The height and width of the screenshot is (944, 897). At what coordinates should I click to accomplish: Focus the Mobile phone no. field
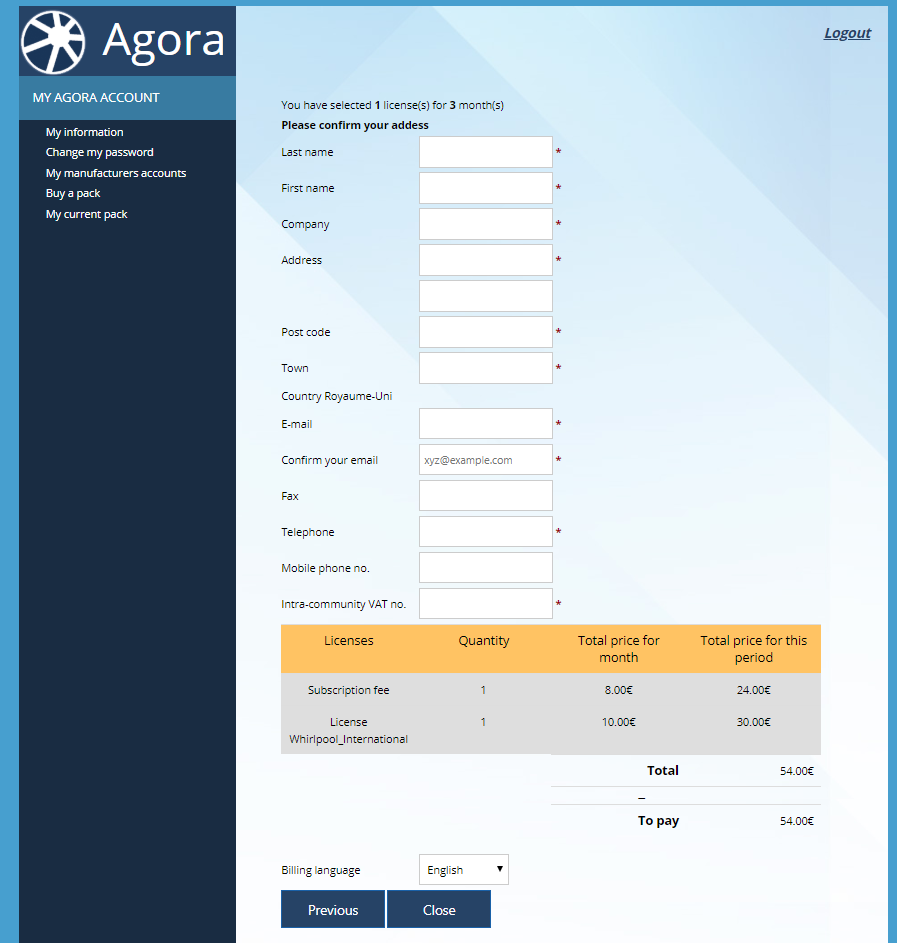point(486,568)
